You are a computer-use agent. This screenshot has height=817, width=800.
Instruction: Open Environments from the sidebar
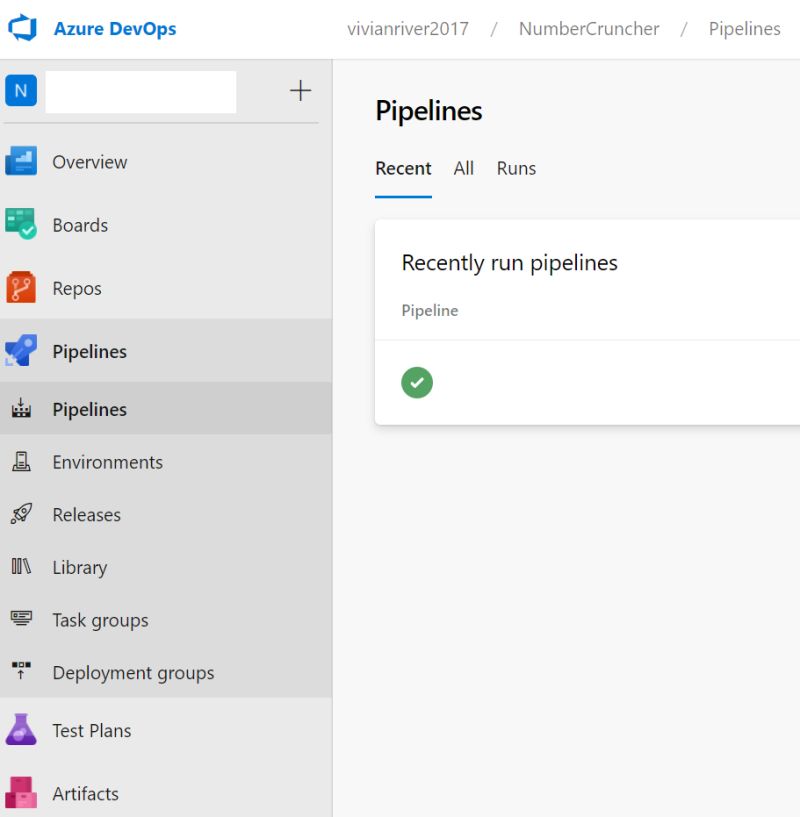click(x=22, y=461)
